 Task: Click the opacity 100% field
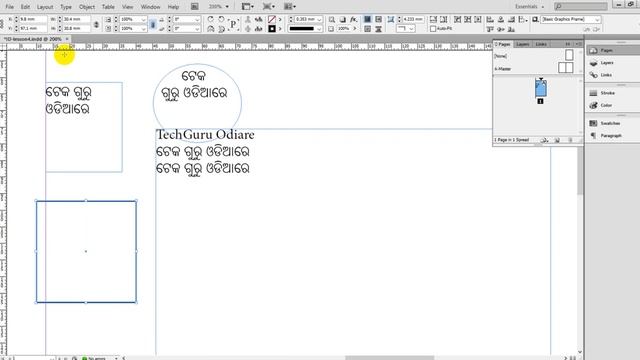pyautogui.click(x=344, y=29)
